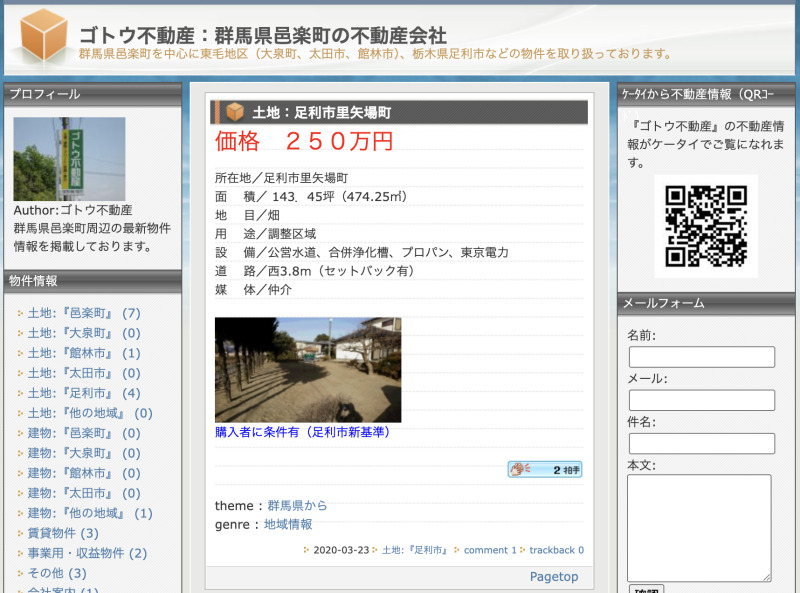Click the 所在地／足利市里矢場町 line
This screenshot has height=593, width=800.
(282, 178)
